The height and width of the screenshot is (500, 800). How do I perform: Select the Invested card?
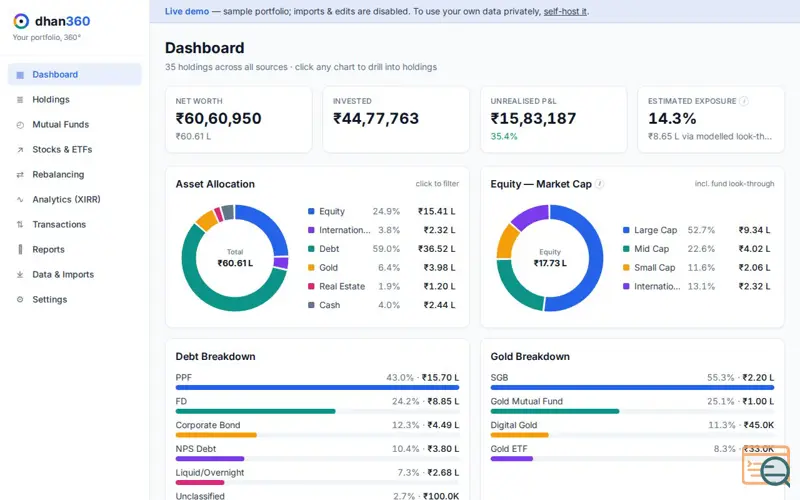click(396, 119)
